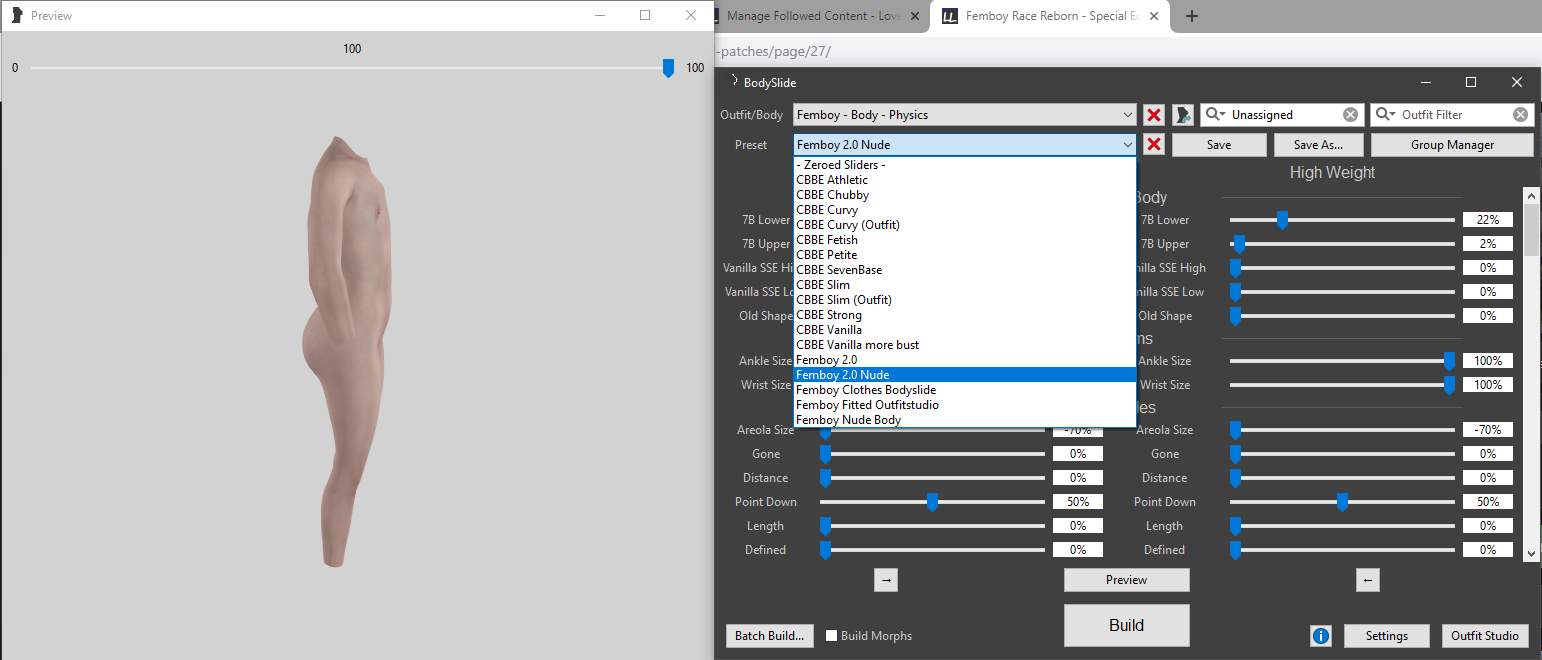Screen dimensions: 1542x660
Task: Choose CBBE Slim preset
Action: click(964, 285)
